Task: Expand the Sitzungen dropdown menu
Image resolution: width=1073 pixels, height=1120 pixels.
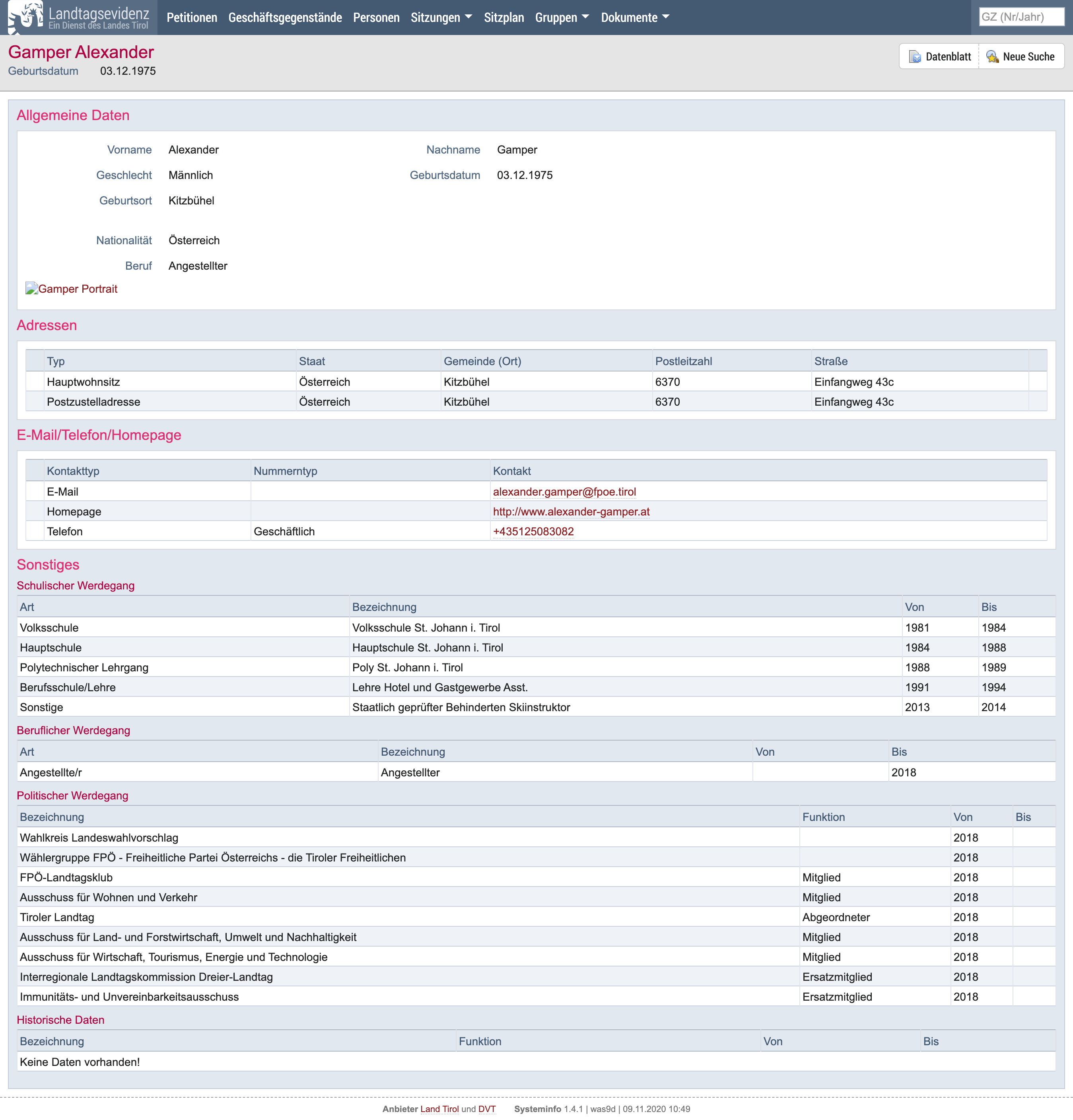Action: (x=441, y=17)
